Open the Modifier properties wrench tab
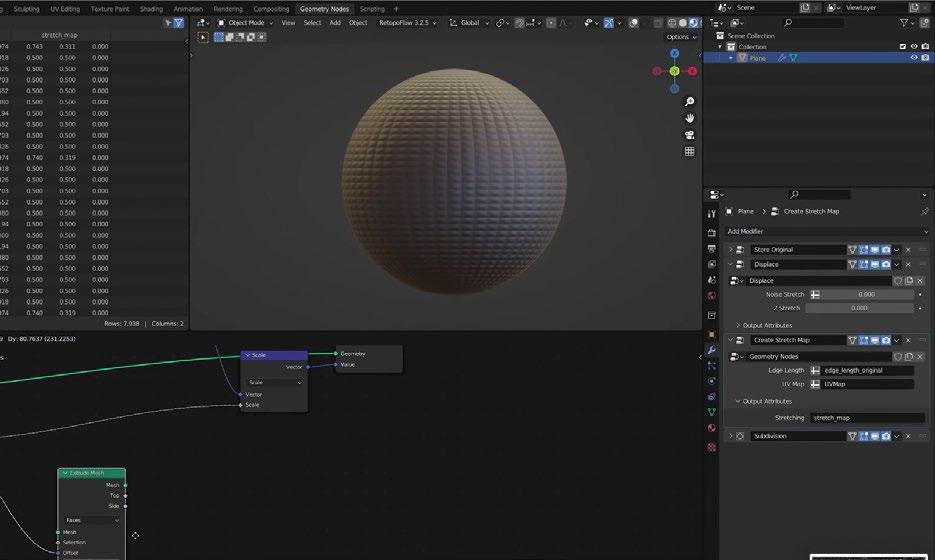The height and width of the screenshot is (560, 935). (x=711, y=350)
